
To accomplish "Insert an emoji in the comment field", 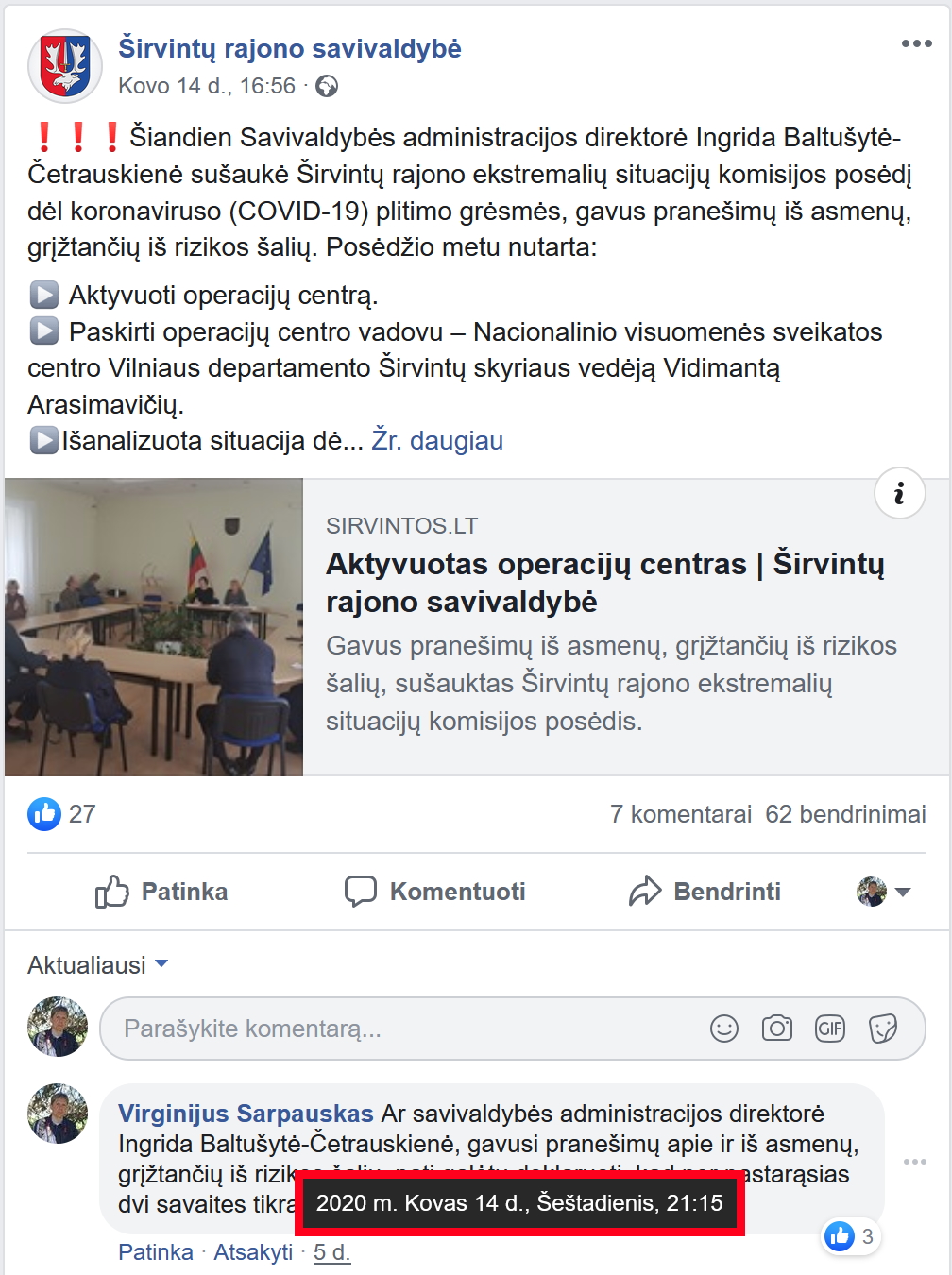I will tap(724, 1028).
